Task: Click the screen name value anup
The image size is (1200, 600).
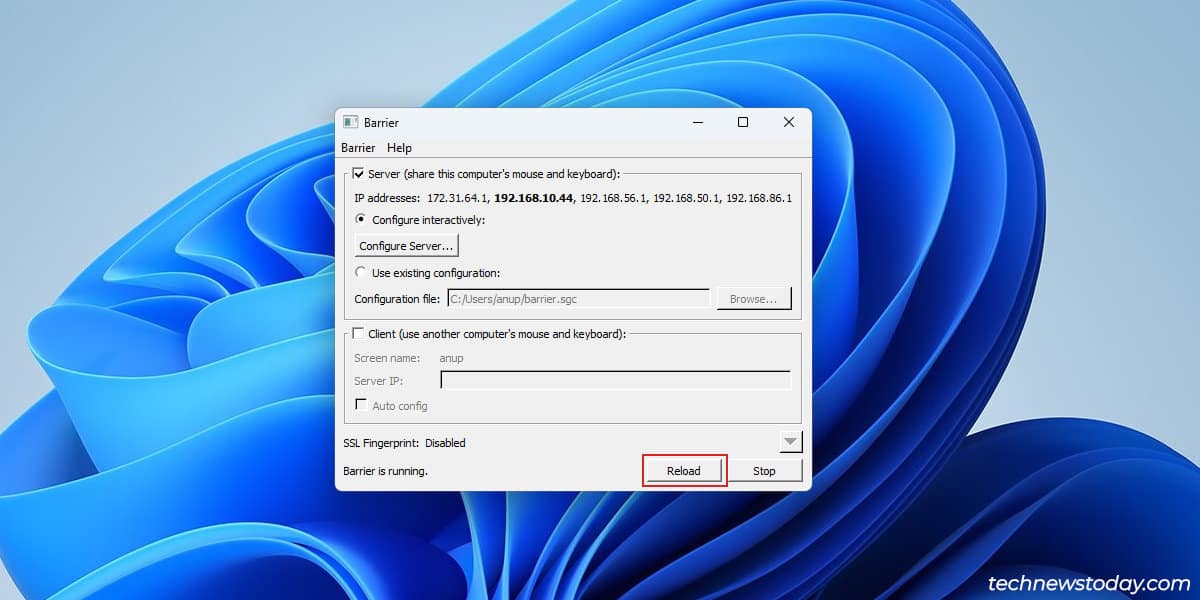Action: [x=452, y=358]
